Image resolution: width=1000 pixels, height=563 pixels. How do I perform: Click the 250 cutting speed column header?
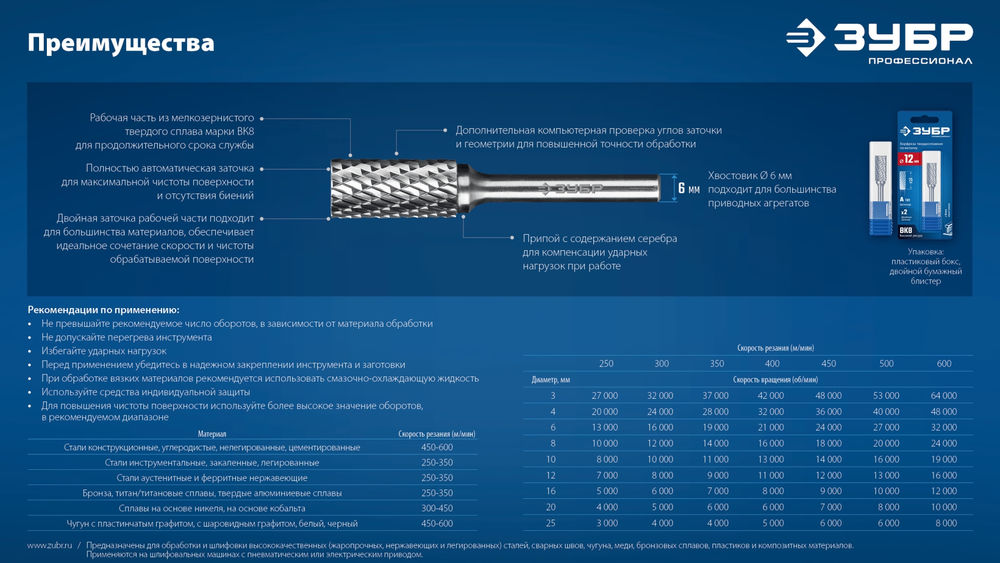coord(606,363)
